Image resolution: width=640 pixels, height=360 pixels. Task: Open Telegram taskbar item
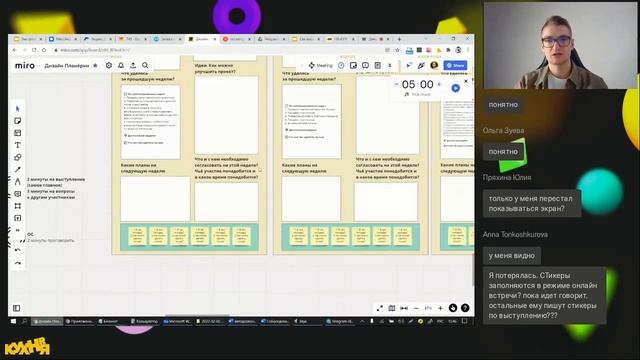coord(340,322)
